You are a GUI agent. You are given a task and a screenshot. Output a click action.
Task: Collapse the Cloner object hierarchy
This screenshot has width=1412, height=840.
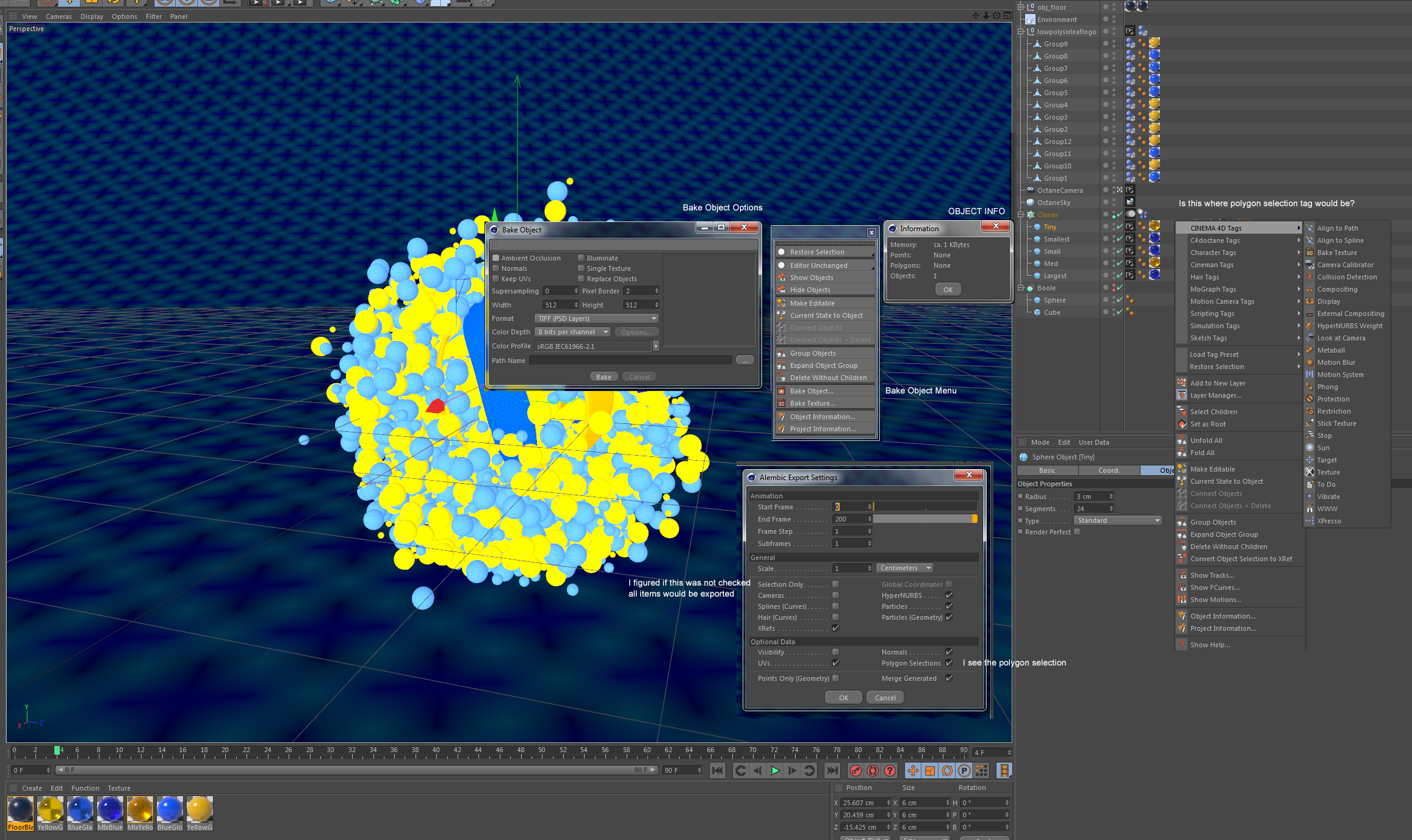1020,215
